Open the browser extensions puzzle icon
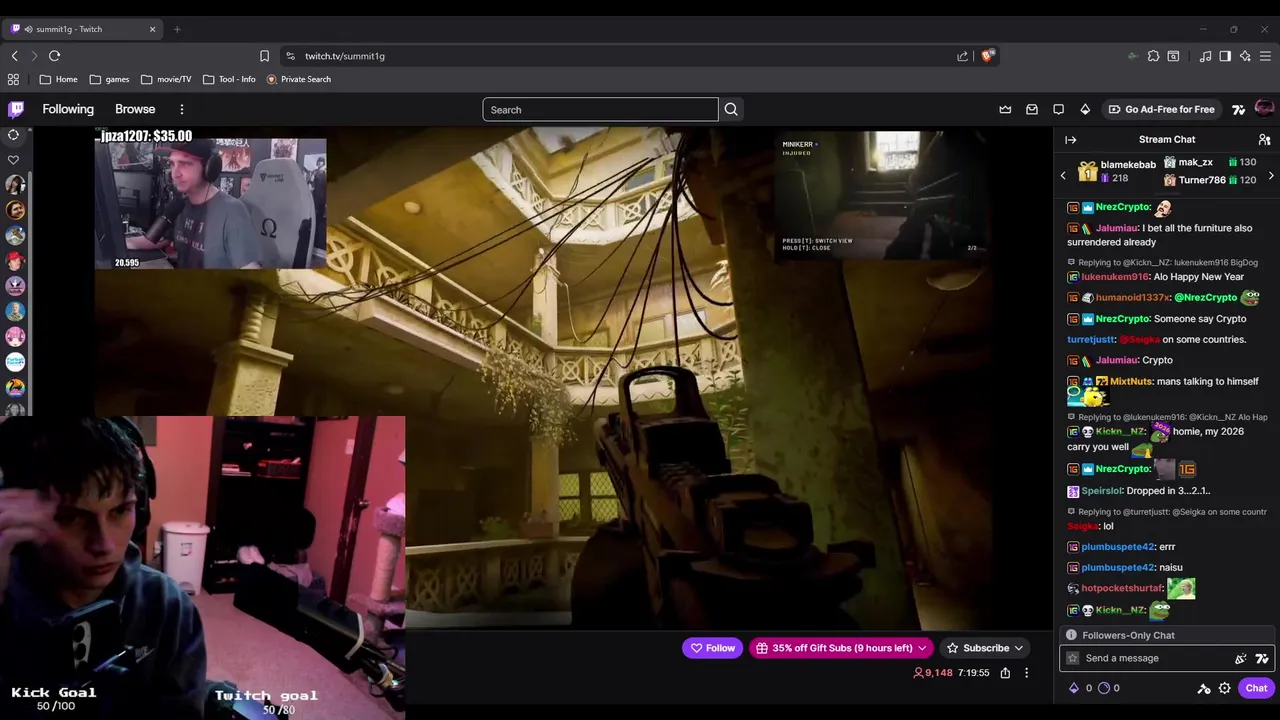This screenshot has width=1280, height=720. [x=1153, y=56]
